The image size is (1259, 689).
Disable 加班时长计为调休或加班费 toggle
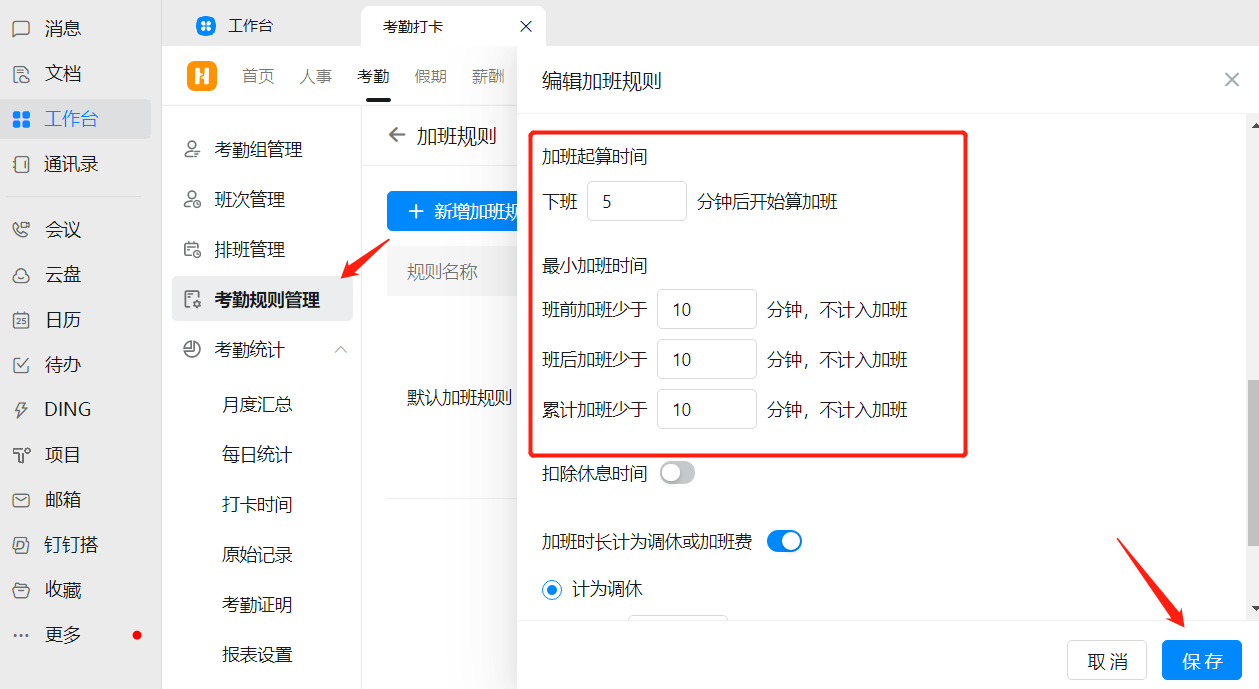click(x=784, y=540)
